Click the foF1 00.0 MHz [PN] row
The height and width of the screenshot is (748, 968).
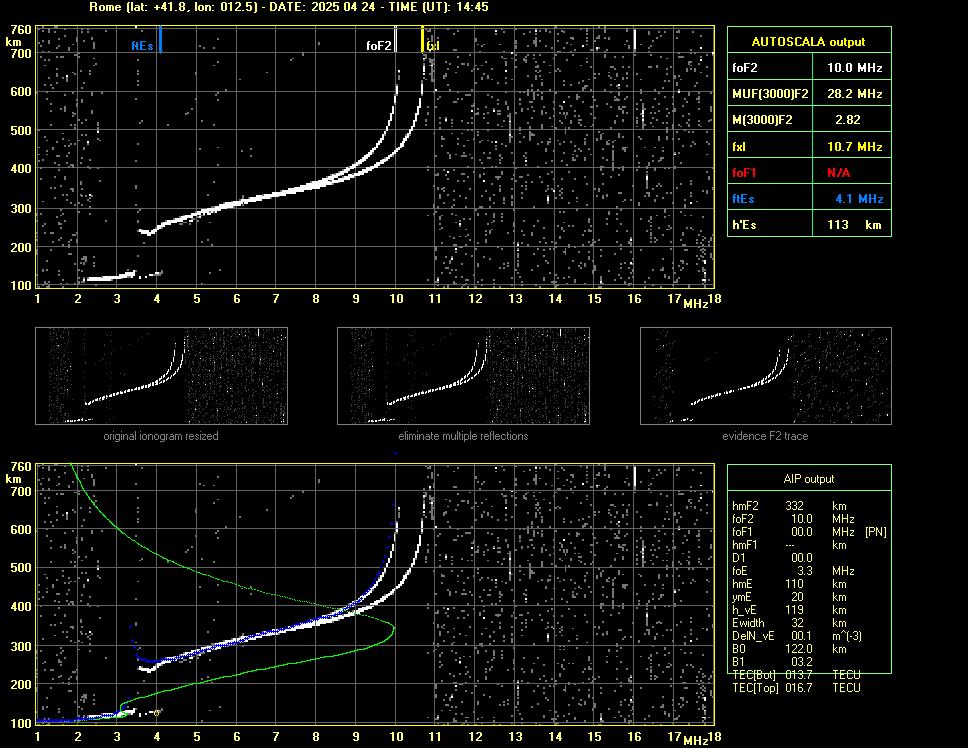(809, 532)
